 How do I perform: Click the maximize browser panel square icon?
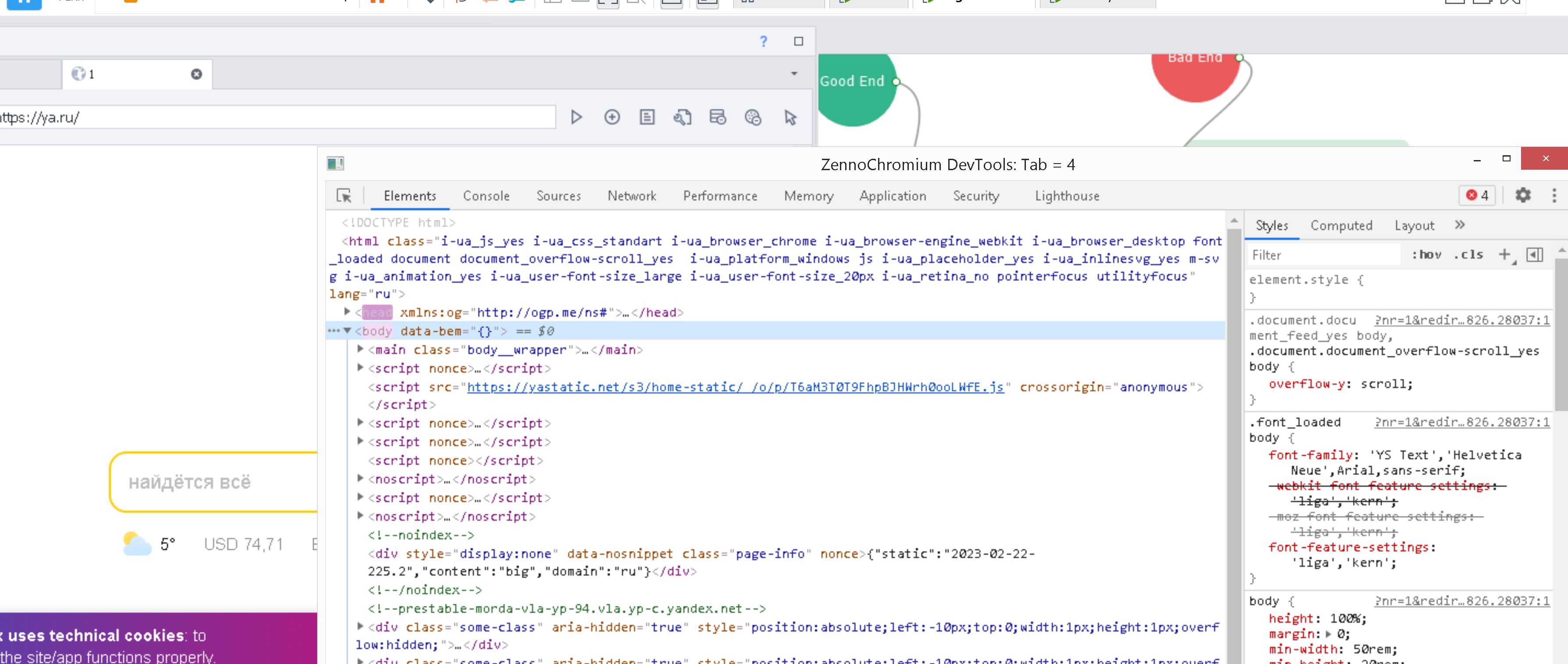pyautogui.click(x=799, y=41)
